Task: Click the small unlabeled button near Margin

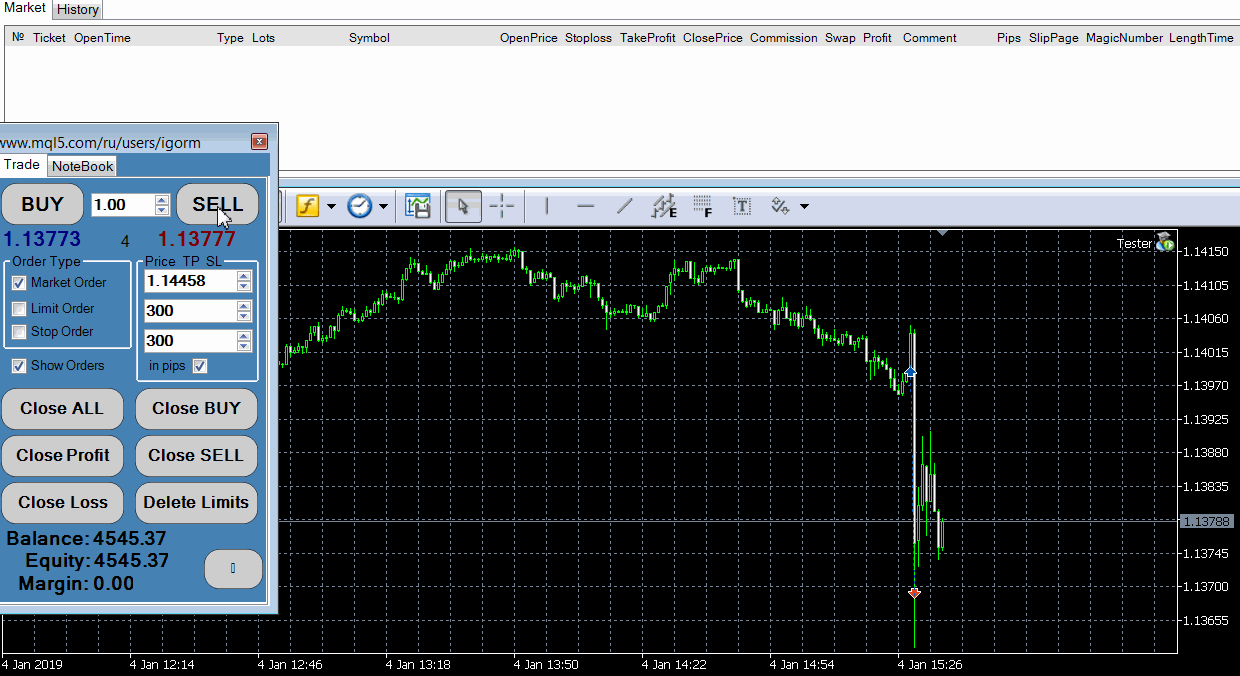Action: (233, 569)
